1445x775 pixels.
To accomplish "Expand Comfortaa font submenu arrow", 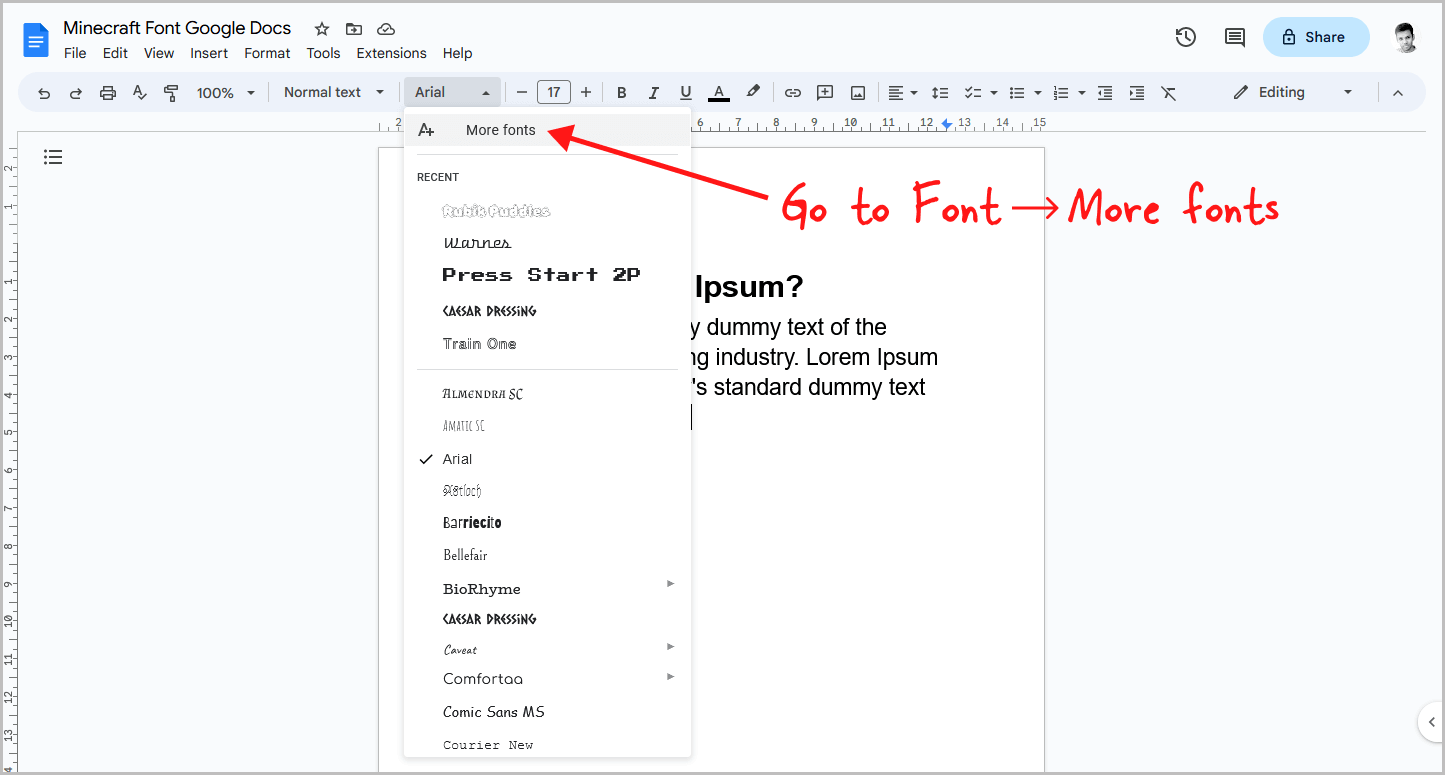I will [671, 677].
